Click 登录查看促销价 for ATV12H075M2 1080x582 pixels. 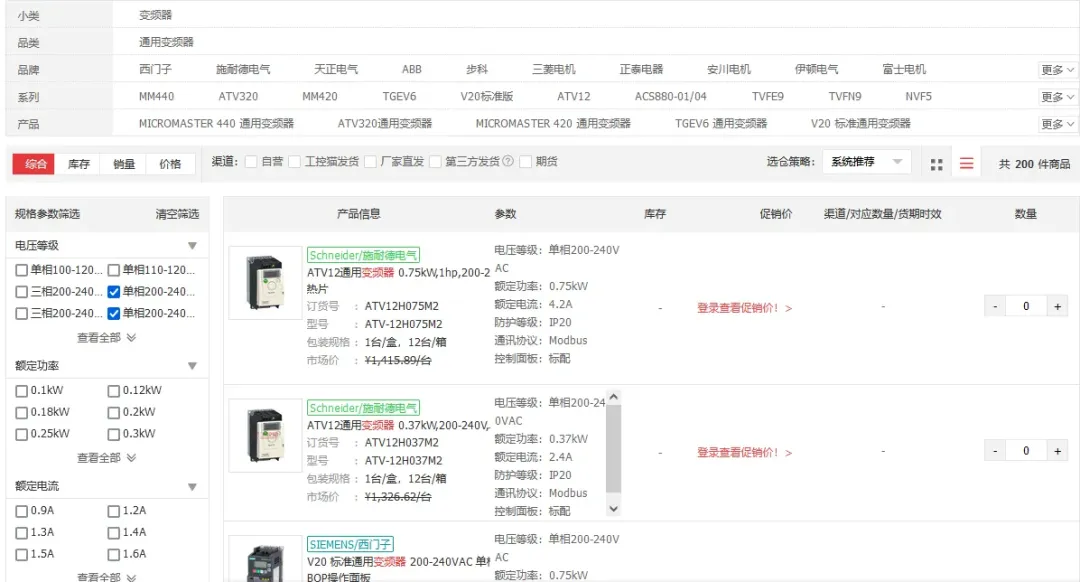pos(745,308)
